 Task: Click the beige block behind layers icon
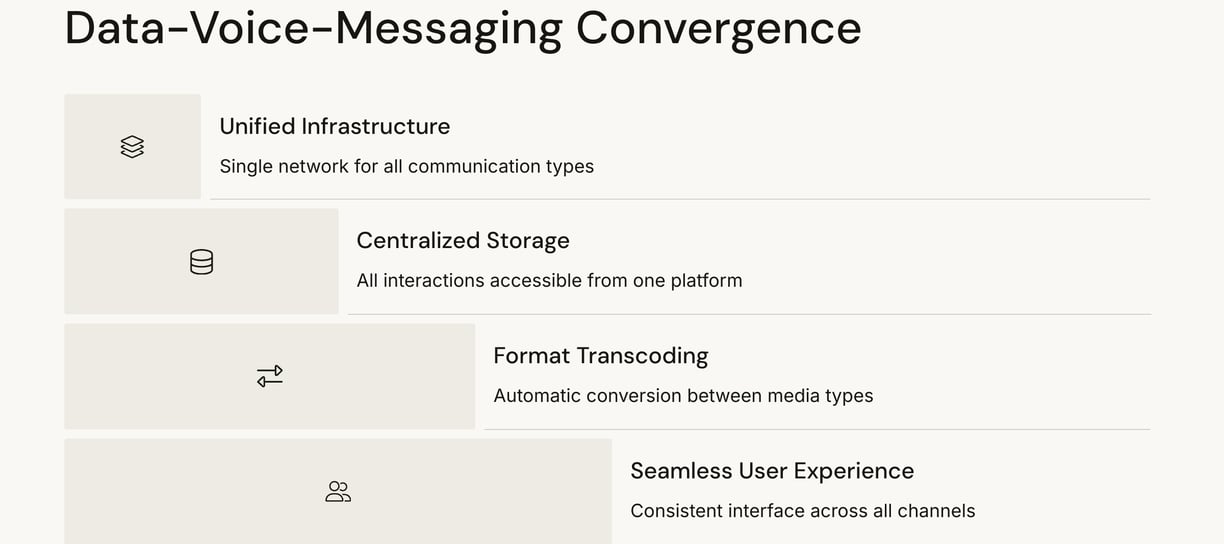132,147
